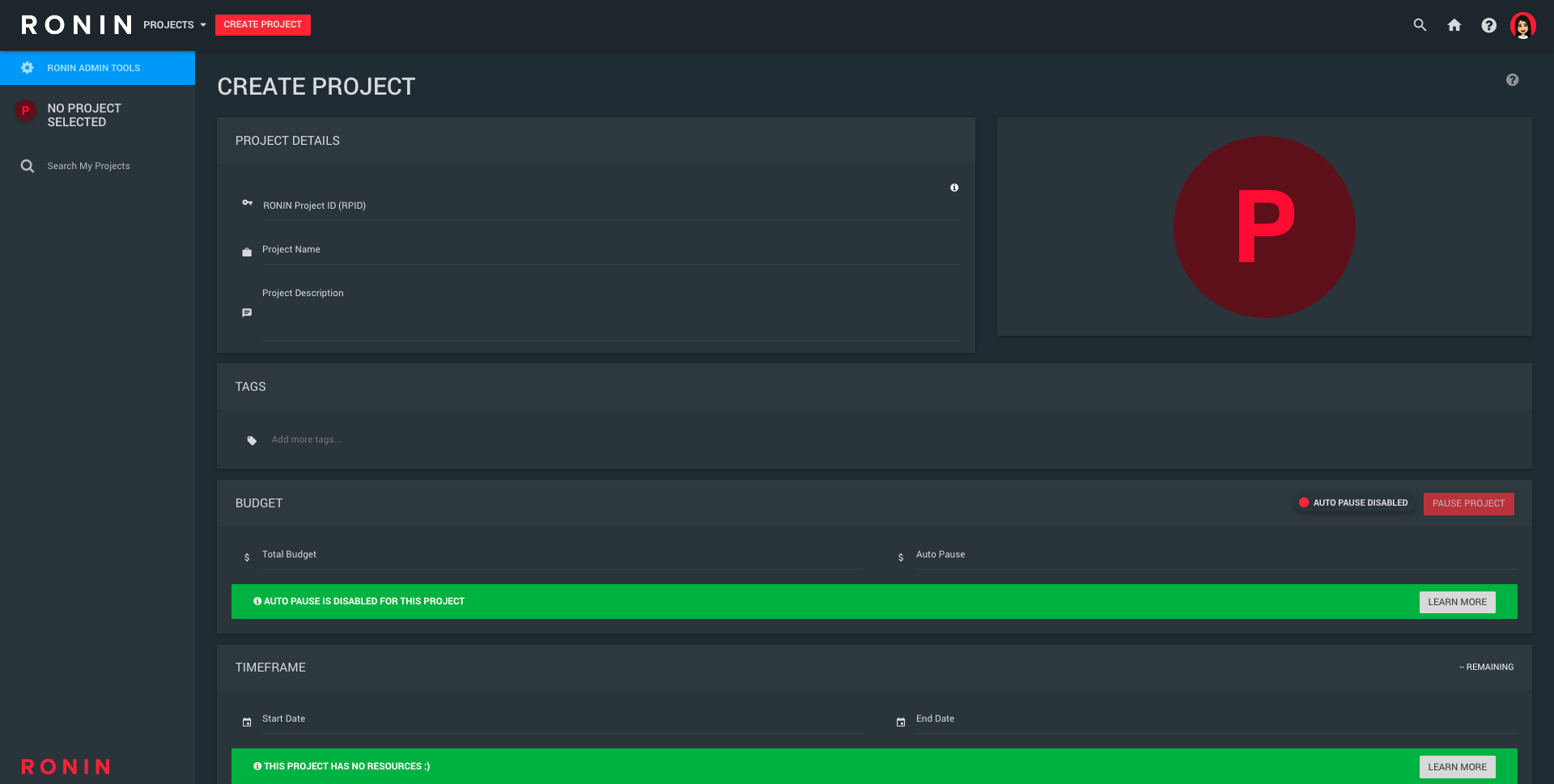Click the red RONIN logo at the sidebar bottom

coord(66,766)
